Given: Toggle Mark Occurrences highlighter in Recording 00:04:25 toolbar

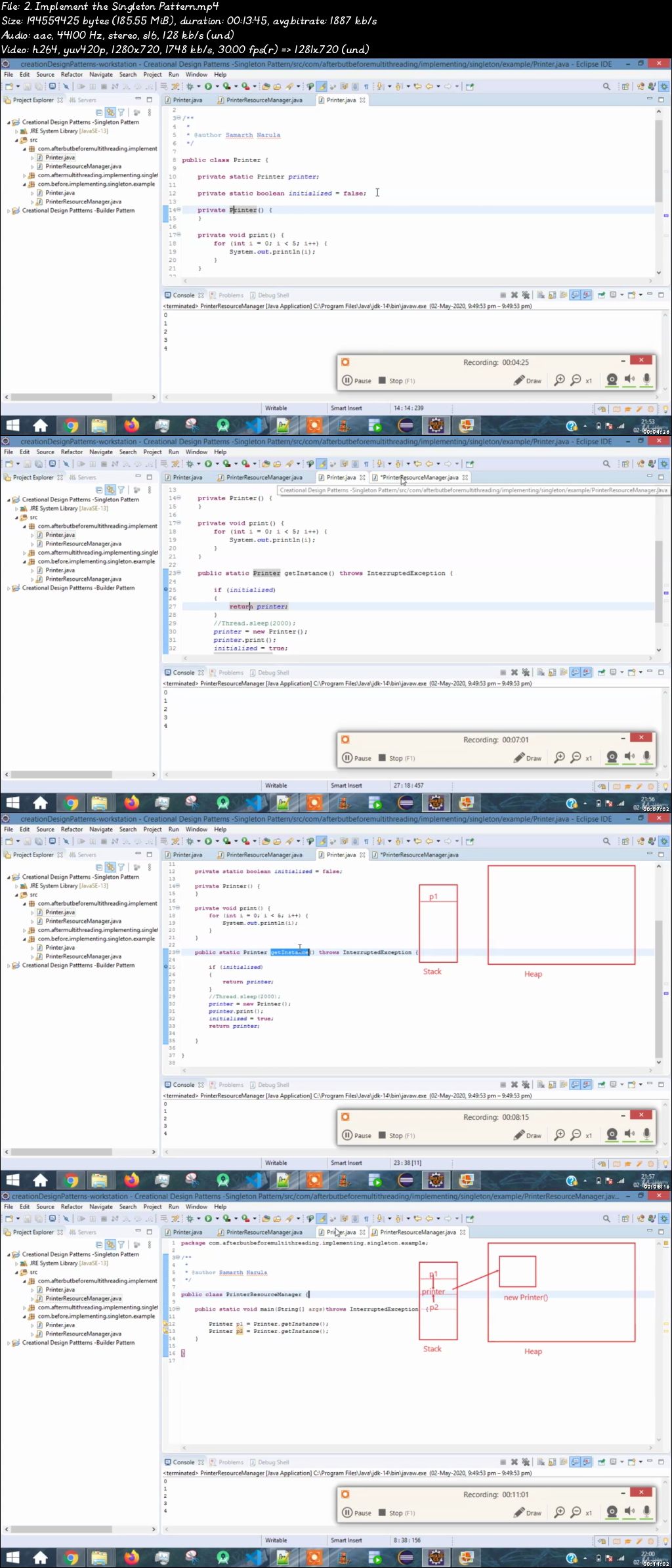Looking at the screenshot, I should click(322, 87).
